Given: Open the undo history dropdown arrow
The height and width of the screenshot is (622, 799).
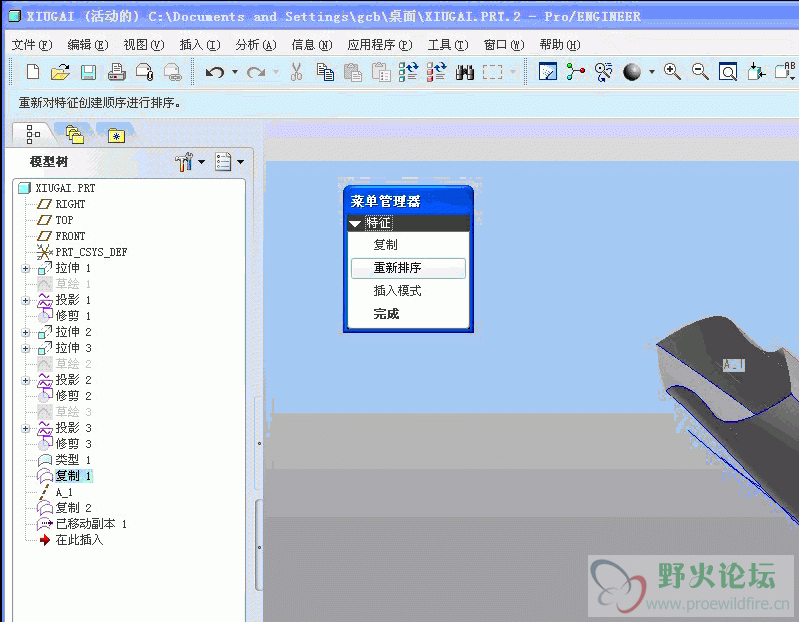Looking at the screenshot, I should [235, 72].
